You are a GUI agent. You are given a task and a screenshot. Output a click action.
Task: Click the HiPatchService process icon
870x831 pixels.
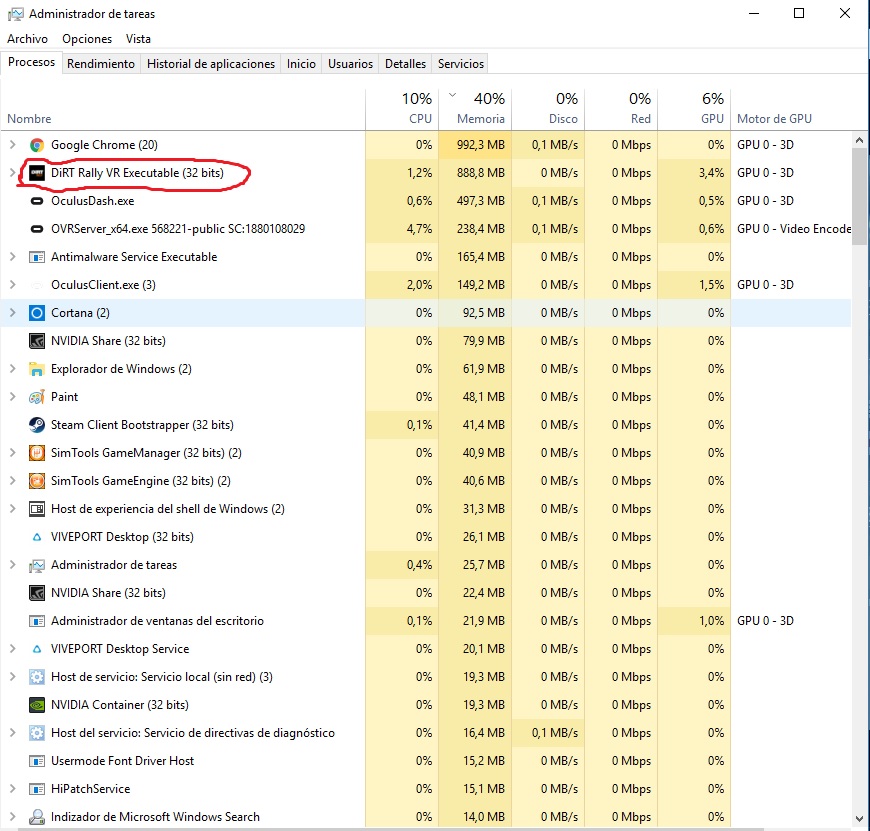pyautogui.click(x=37, y=789)
